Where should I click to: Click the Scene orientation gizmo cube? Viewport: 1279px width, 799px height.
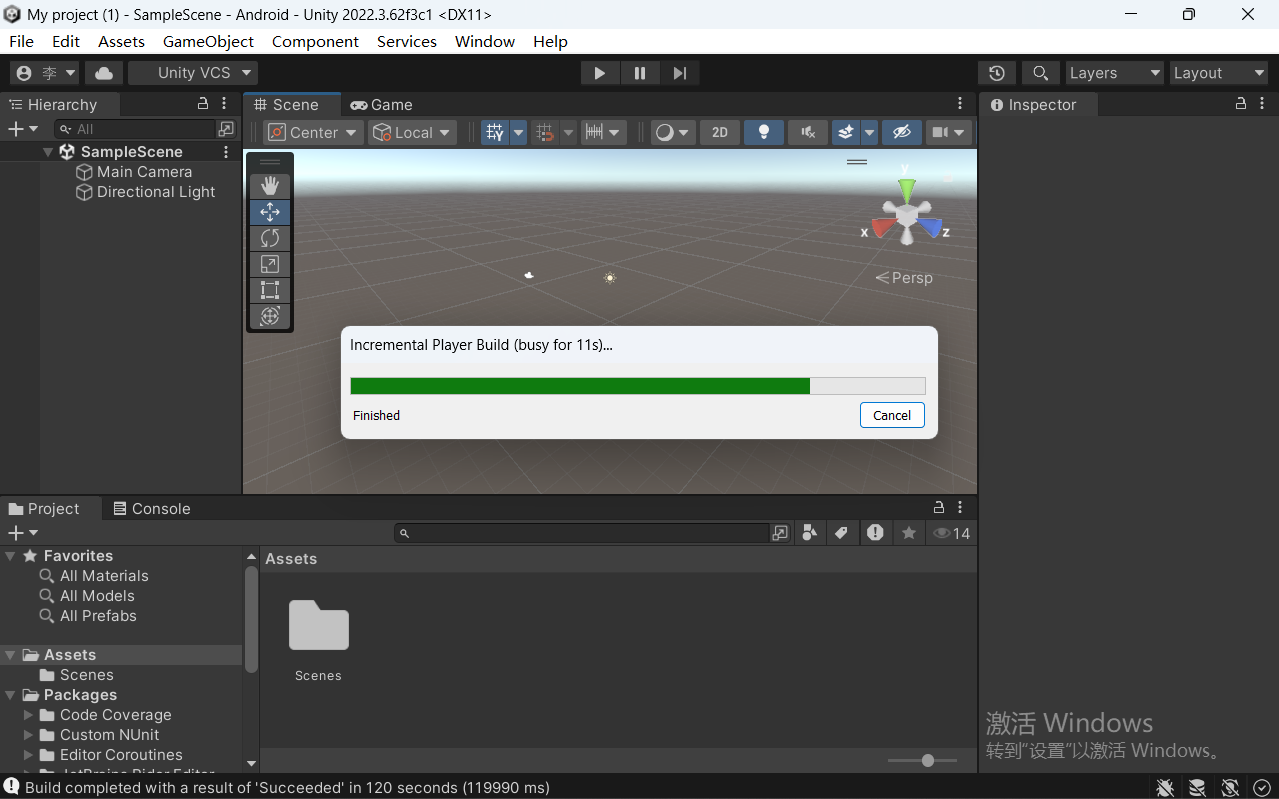click(x=906, y=215)
